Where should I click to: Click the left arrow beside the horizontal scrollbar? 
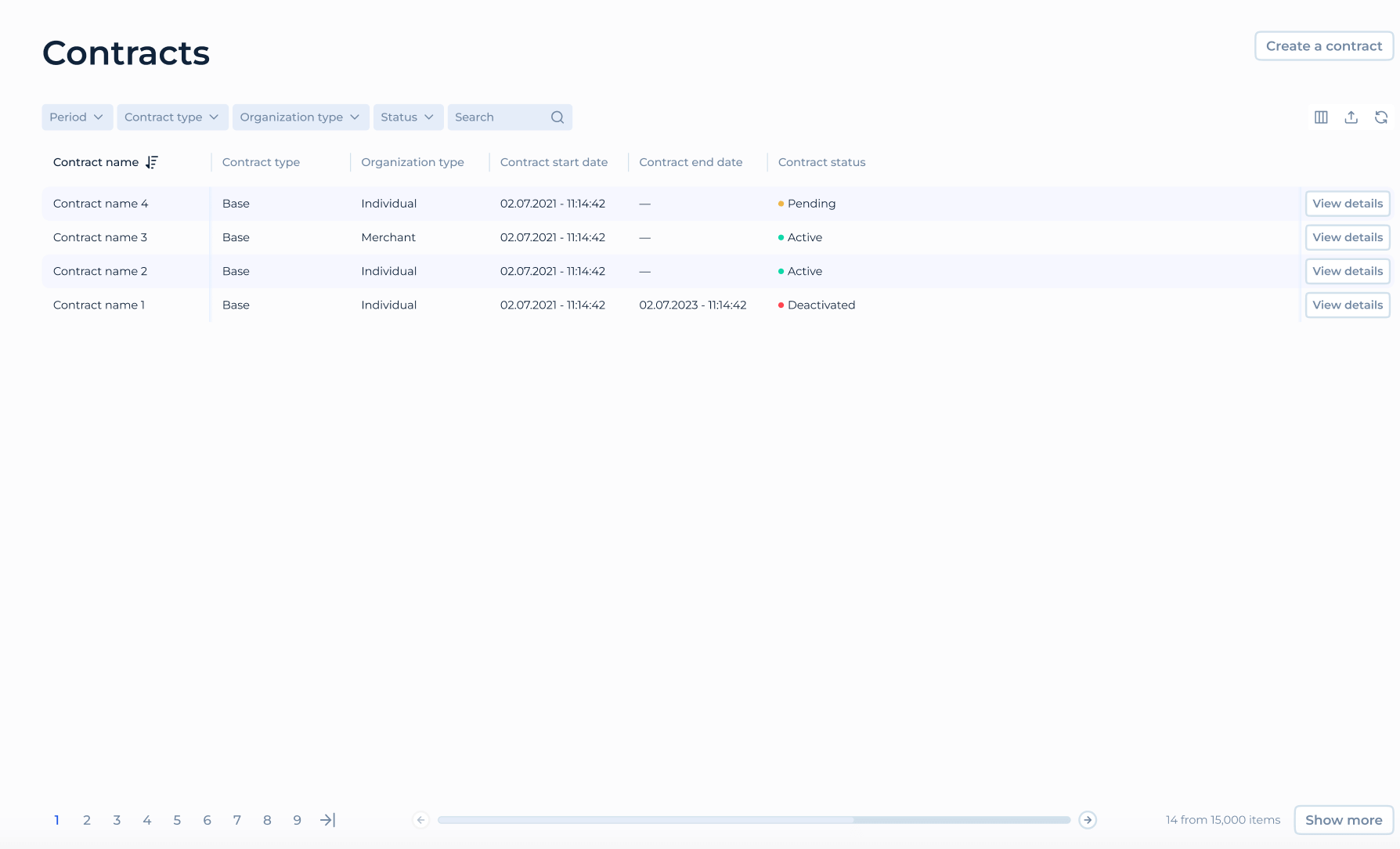pos(420,820)
